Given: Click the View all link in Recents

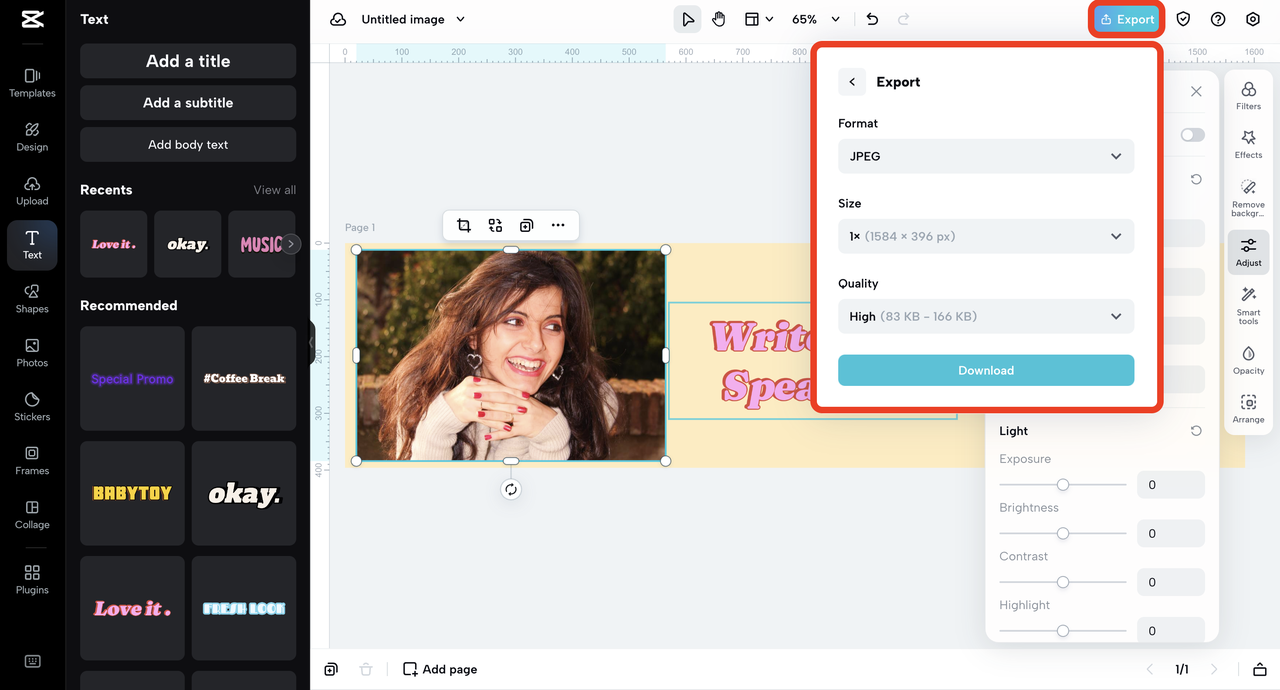Looking at the screenshot, I should click(x=274, y=190).
